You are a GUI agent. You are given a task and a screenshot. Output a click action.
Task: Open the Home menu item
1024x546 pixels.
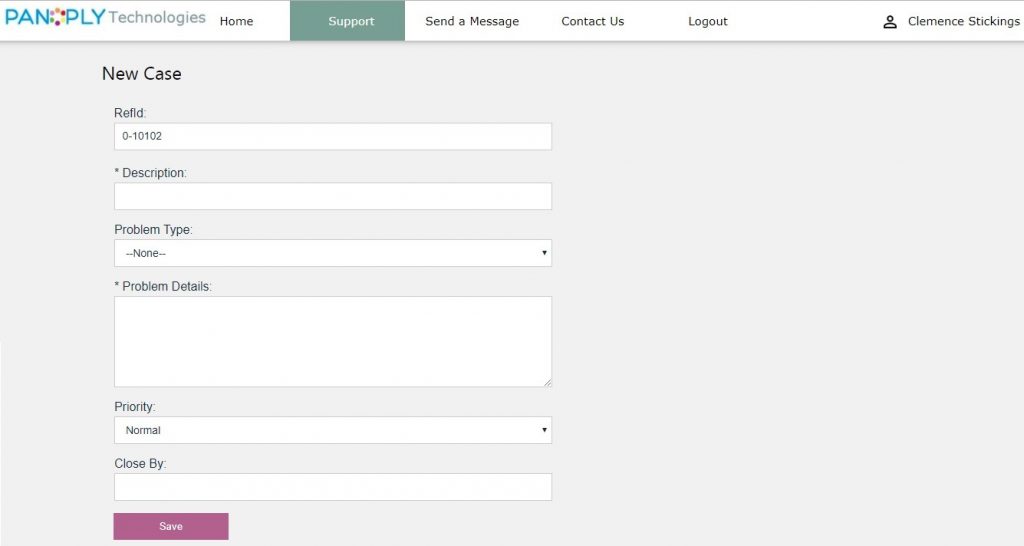236,21
